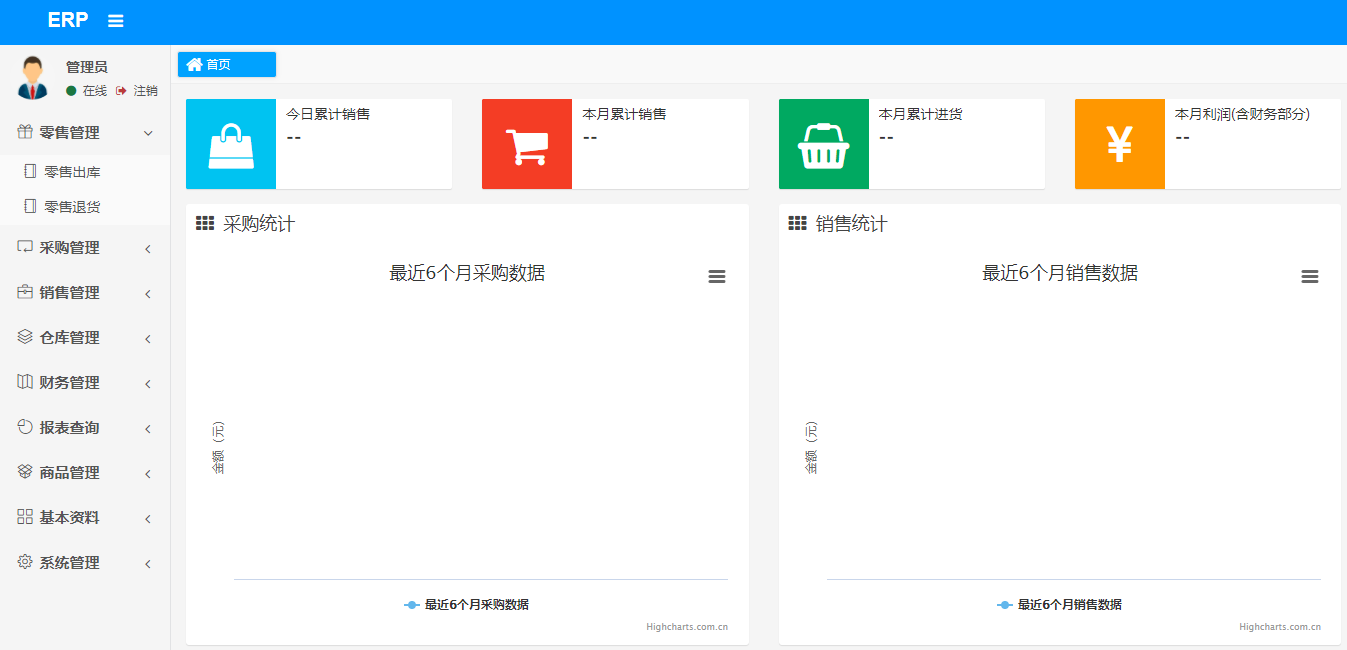Open the 零售退货 submenu item
The height and width of the screenshot is (650, 1347).
tap(72, 207)
